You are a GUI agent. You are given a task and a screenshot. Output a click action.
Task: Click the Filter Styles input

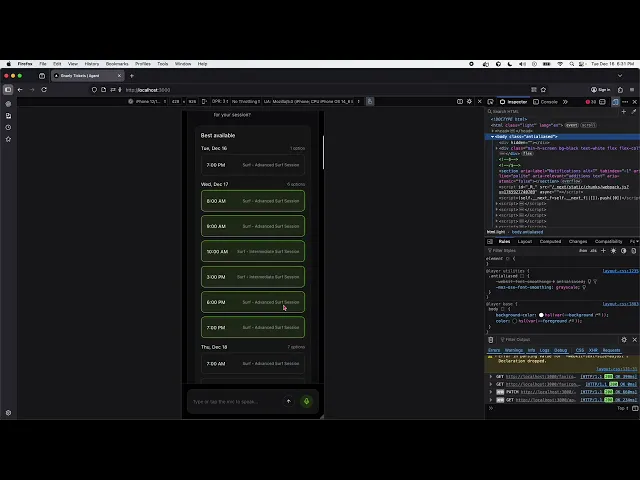(531, 251)
